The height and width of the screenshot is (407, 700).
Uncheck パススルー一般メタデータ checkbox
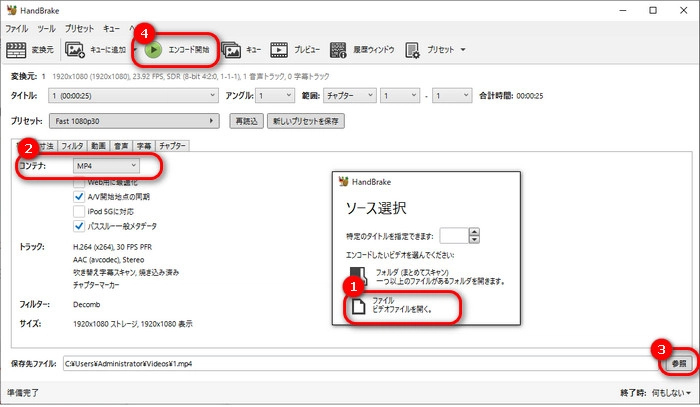click(x=79, y=226)
